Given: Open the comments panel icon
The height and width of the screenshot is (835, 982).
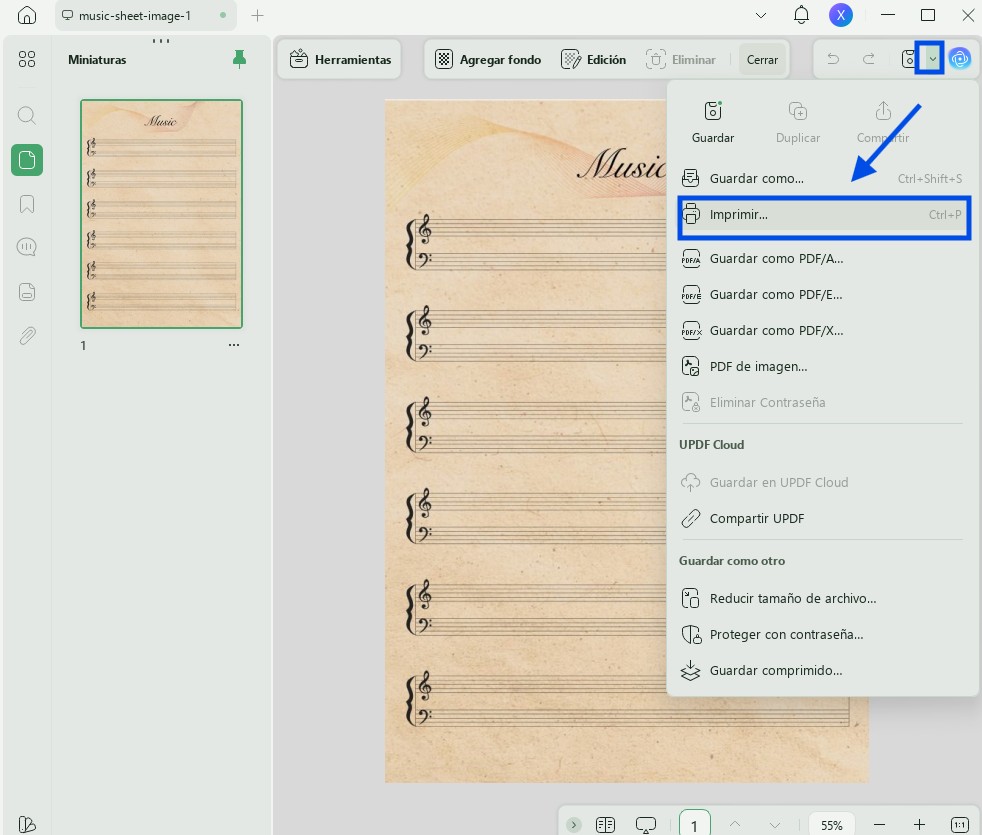Looking at the screenshot, I should (26, 247).
